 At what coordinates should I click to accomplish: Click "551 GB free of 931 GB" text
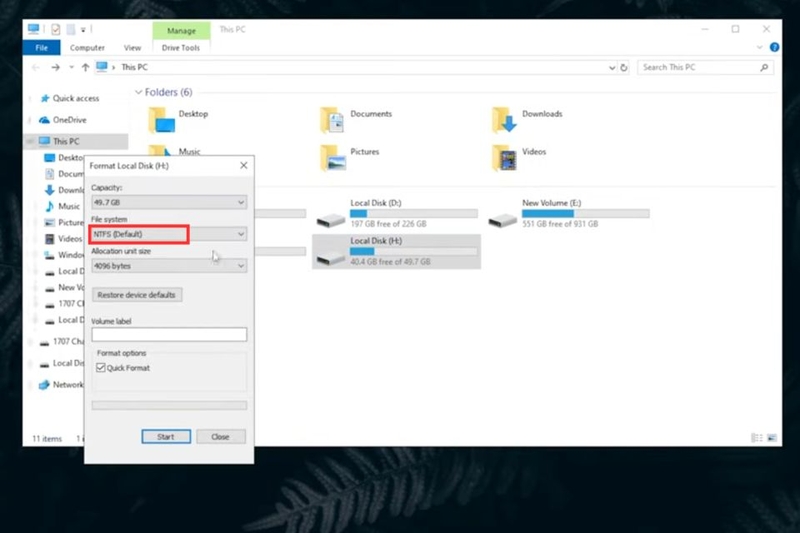point(560,224)
